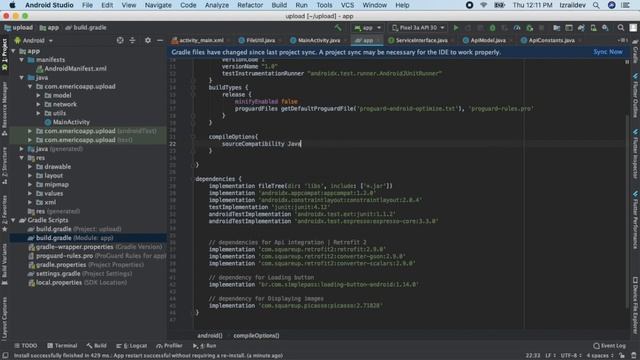Click the Sync Now link
The height and width of the screenshot is (360, 640).
tap(608, 52)
